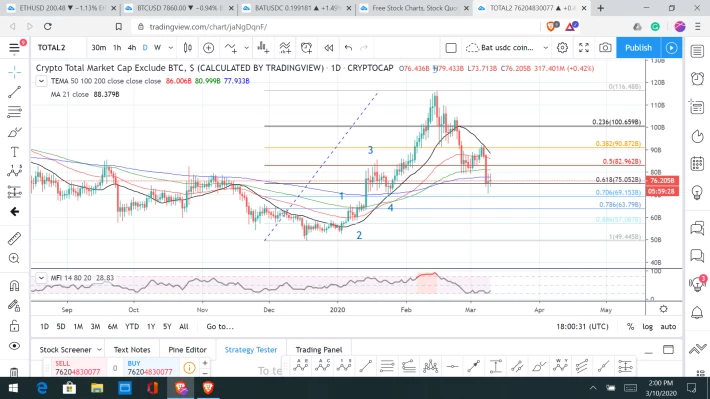710x399 pixels.
Task: Select the ruler measure tool
Action: click(14, 239)
